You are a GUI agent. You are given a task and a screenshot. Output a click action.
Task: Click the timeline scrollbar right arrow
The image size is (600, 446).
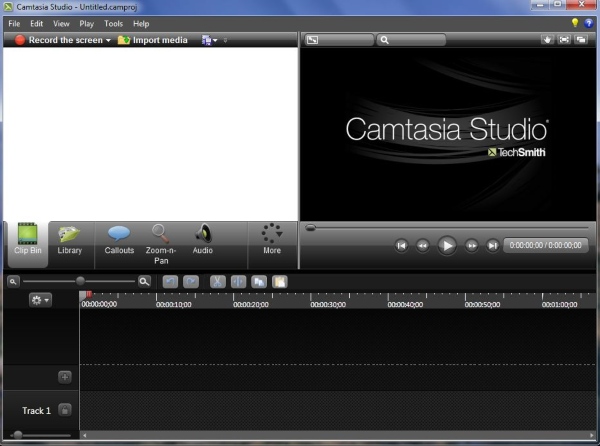592,435
